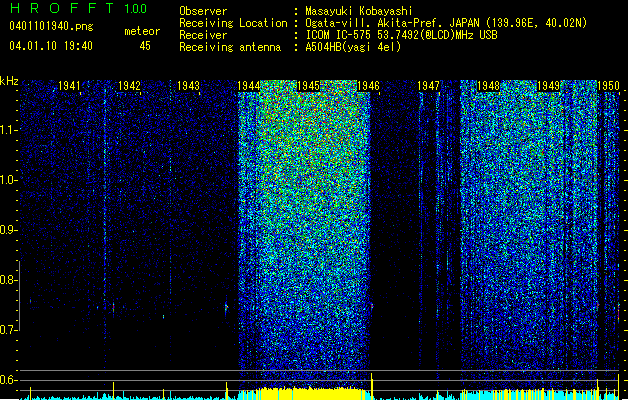Click the 1.1 kHz axis tick label
This screenshot has height=400, width=629.
coord(8,130)
